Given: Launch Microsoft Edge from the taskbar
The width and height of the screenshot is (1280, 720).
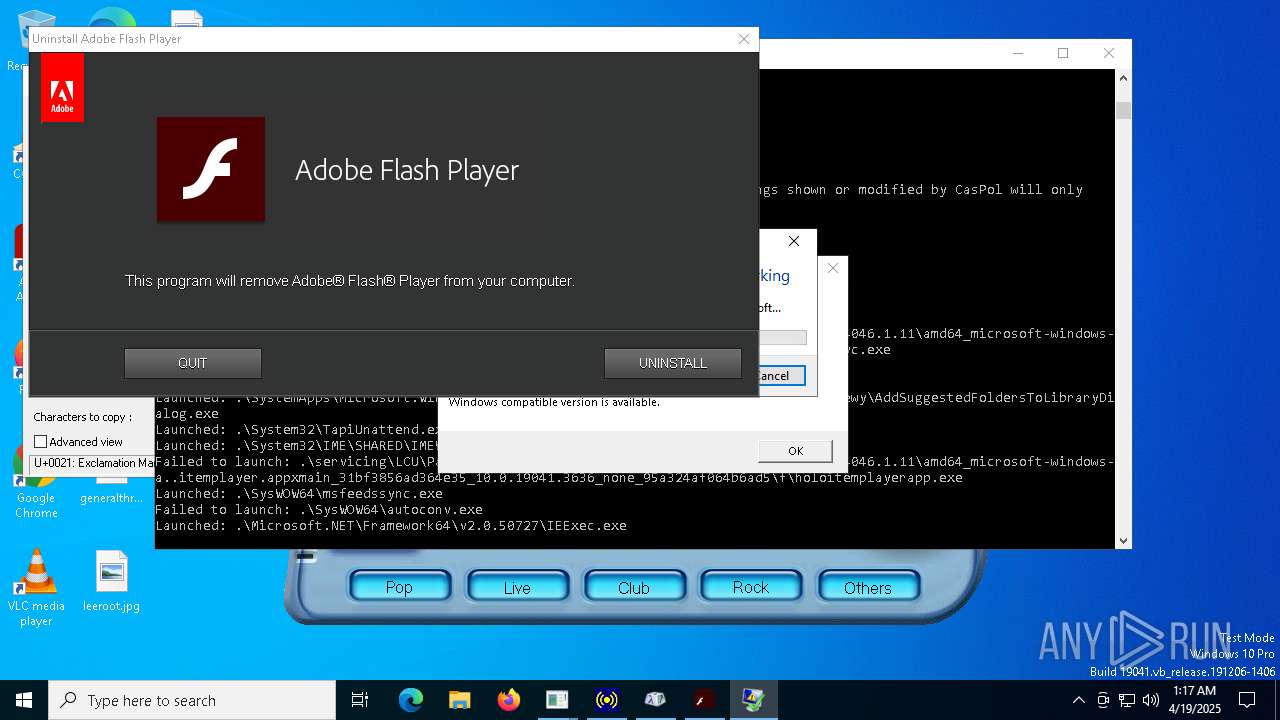Looking at the screenshot, I should point(410,700).
